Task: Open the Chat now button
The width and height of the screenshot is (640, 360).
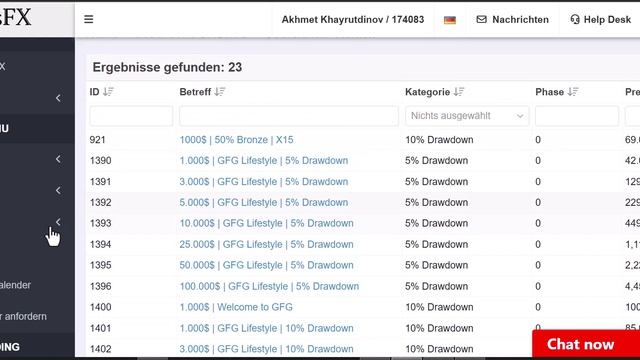Action: point(586,344)
